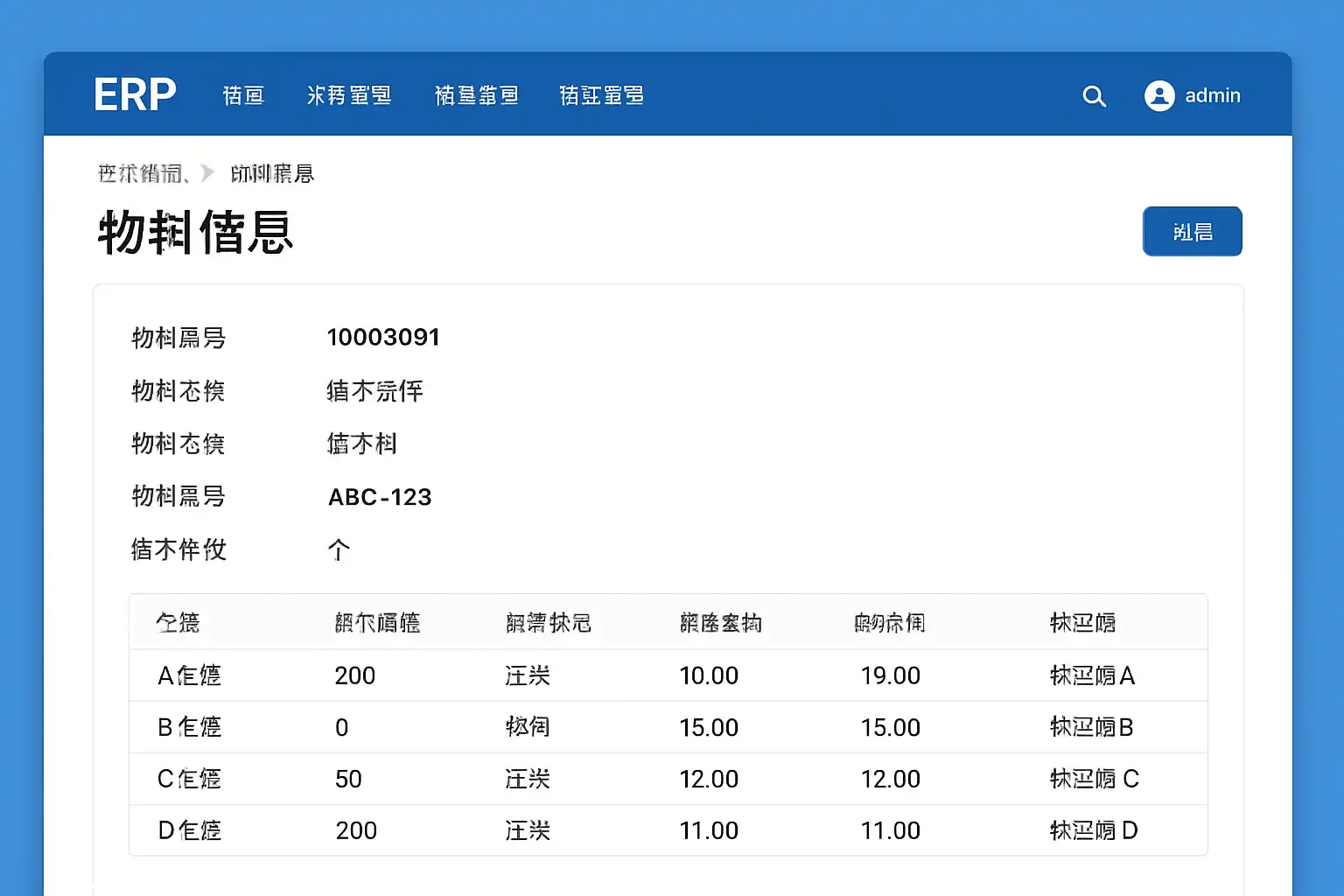The image size is (1344, 896).
Task: Click the breadcrumb chevron separator arrow
Action: 207,173
